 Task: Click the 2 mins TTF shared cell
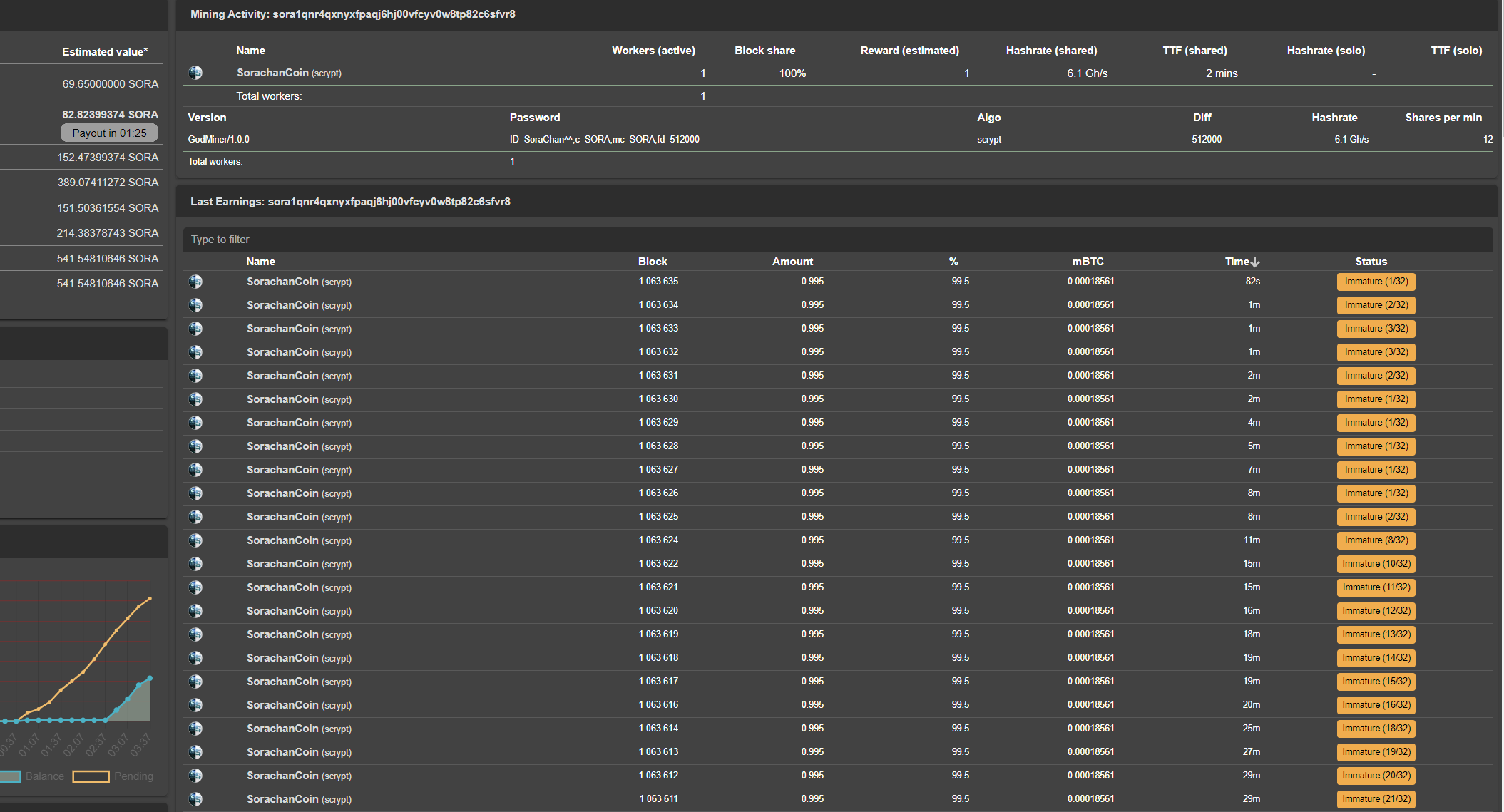pos(1222,73)
